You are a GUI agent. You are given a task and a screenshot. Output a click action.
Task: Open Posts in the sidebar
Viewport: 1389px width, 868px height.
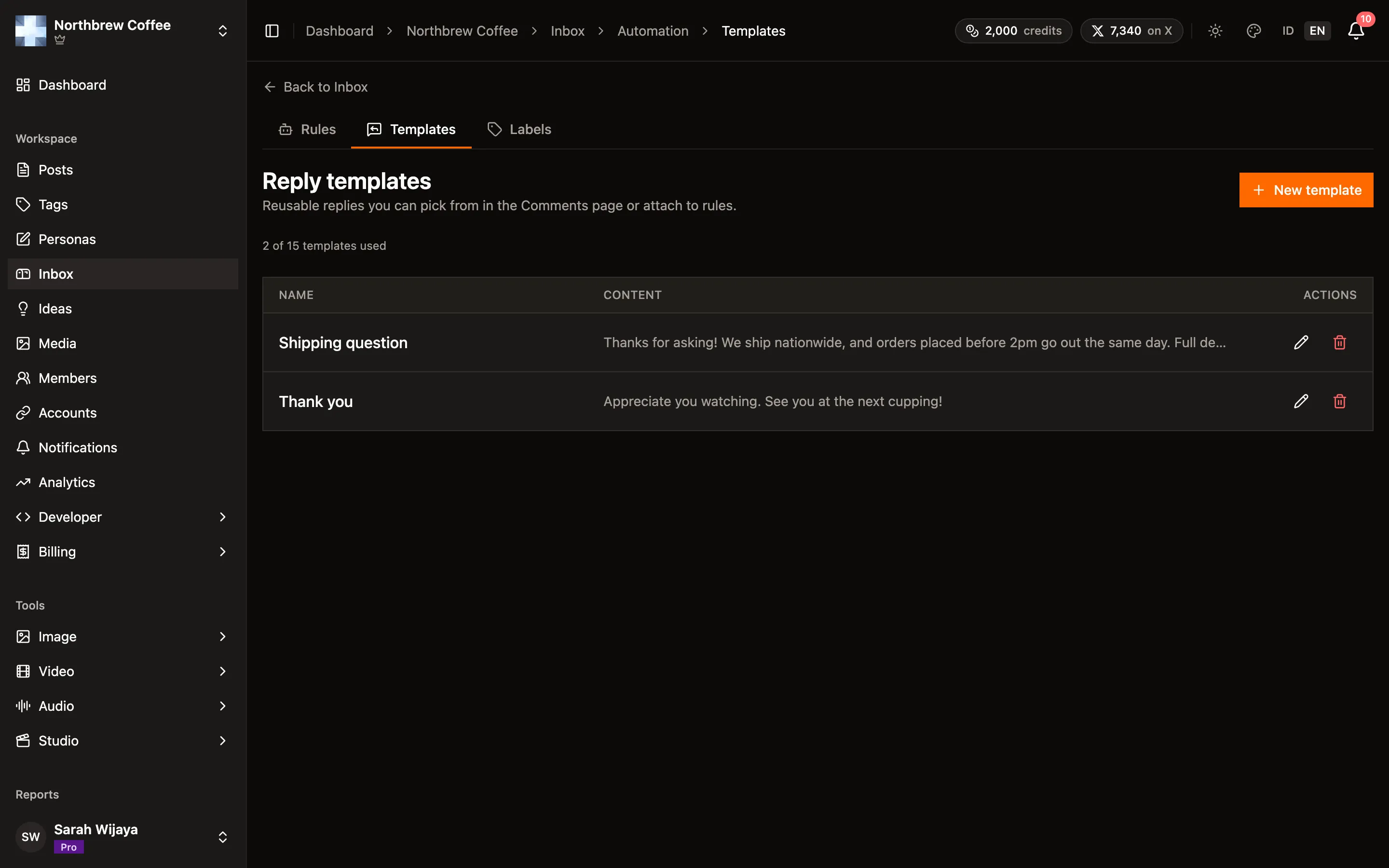[x=123, y=170]
